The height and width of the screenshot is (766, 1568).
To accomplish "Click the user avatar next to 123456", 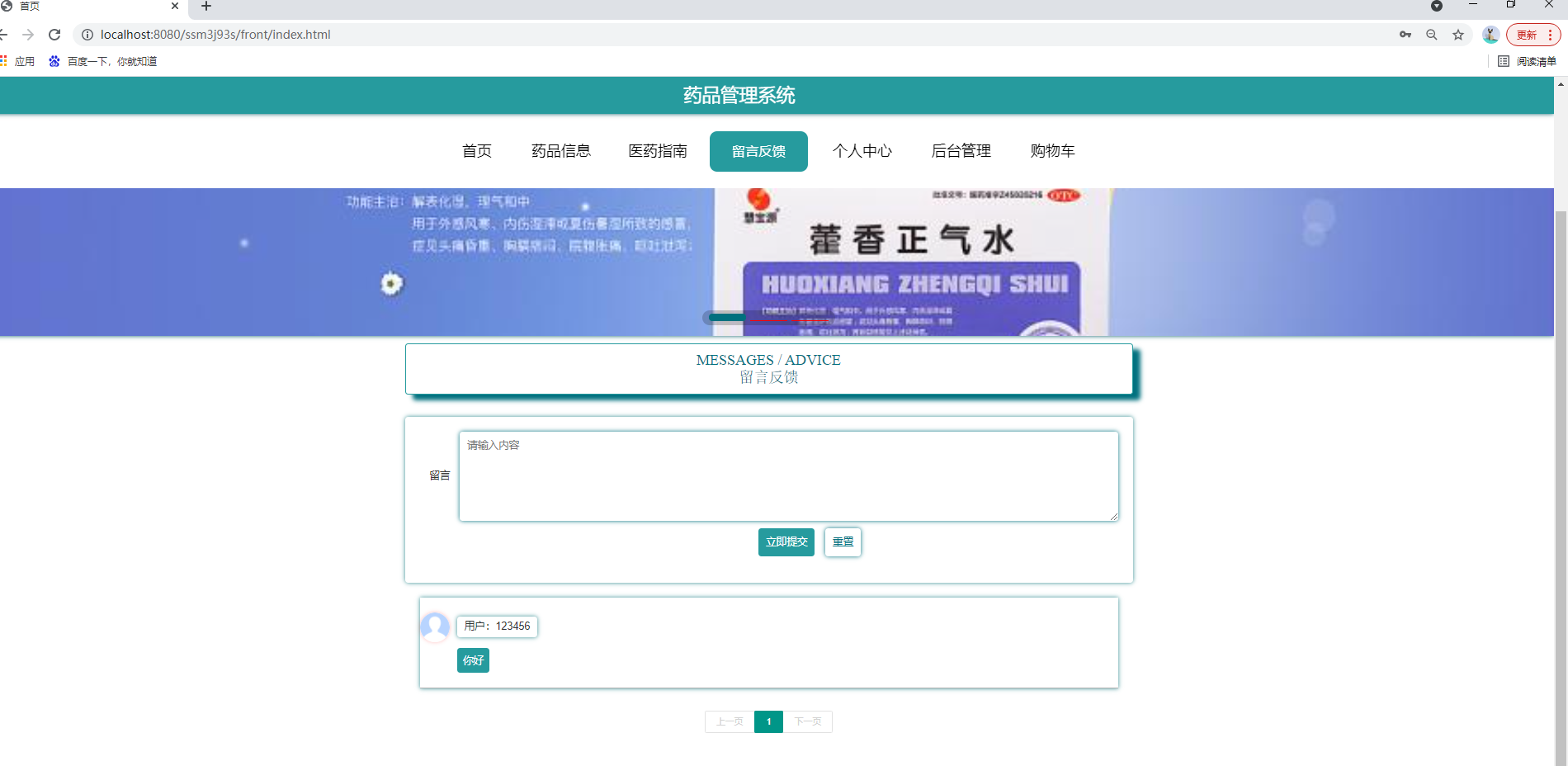I will 435,627.
